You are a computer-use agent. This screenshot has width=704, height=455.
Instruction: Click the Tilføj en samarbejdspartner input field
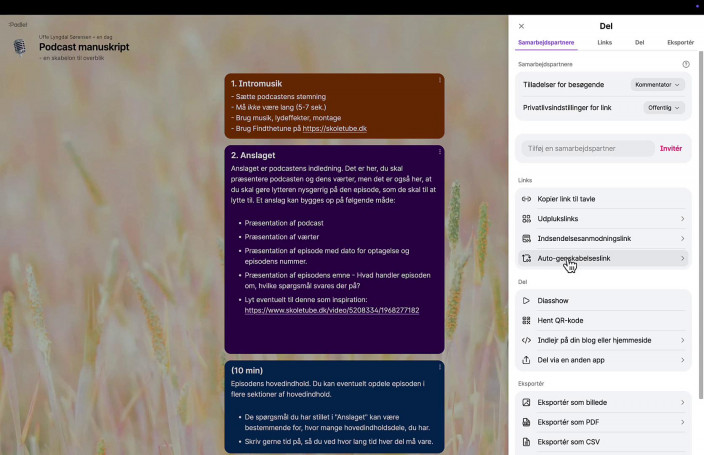pyautogui.click(x=587, y=148)
